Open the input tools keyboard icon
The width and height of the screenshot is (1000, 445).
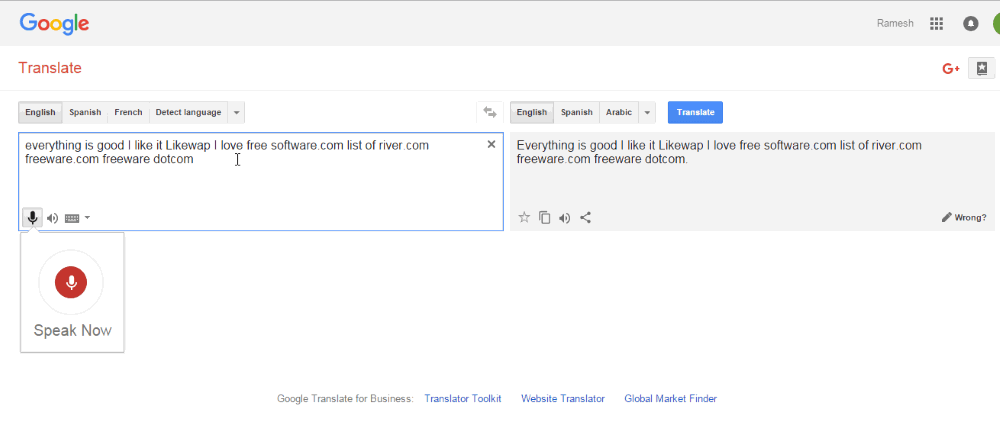(x=72, y=218)
